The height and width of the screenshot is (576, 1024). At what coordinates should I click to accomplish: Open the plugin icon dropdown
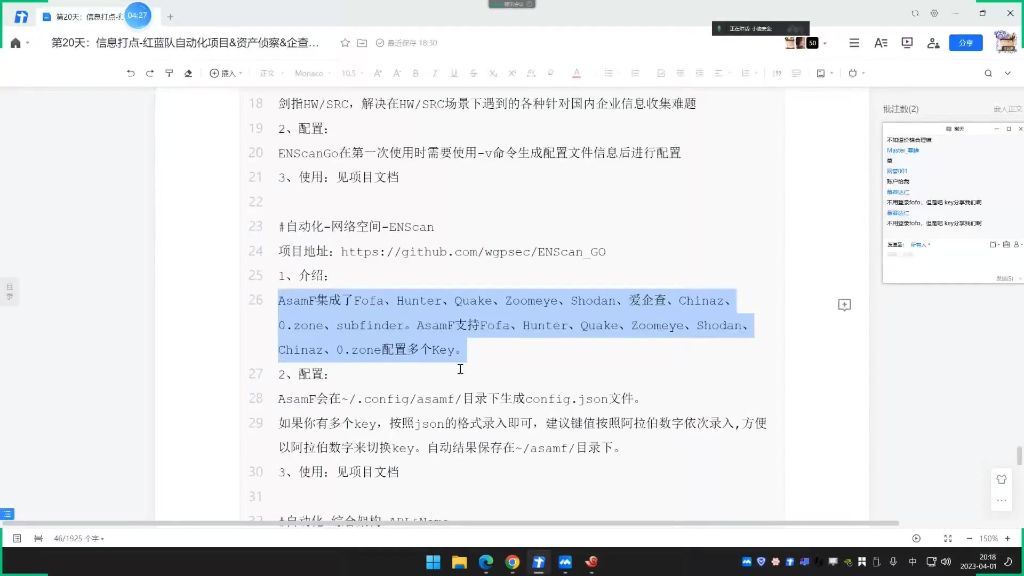point(856,73)
